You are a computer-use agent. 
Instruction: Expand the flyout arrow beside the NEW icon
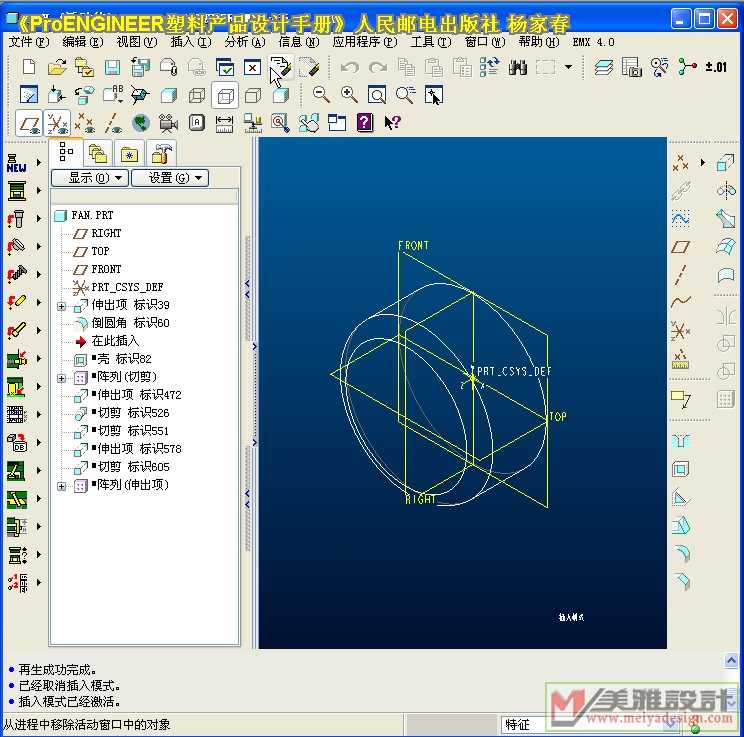click(x=39, y=163)
